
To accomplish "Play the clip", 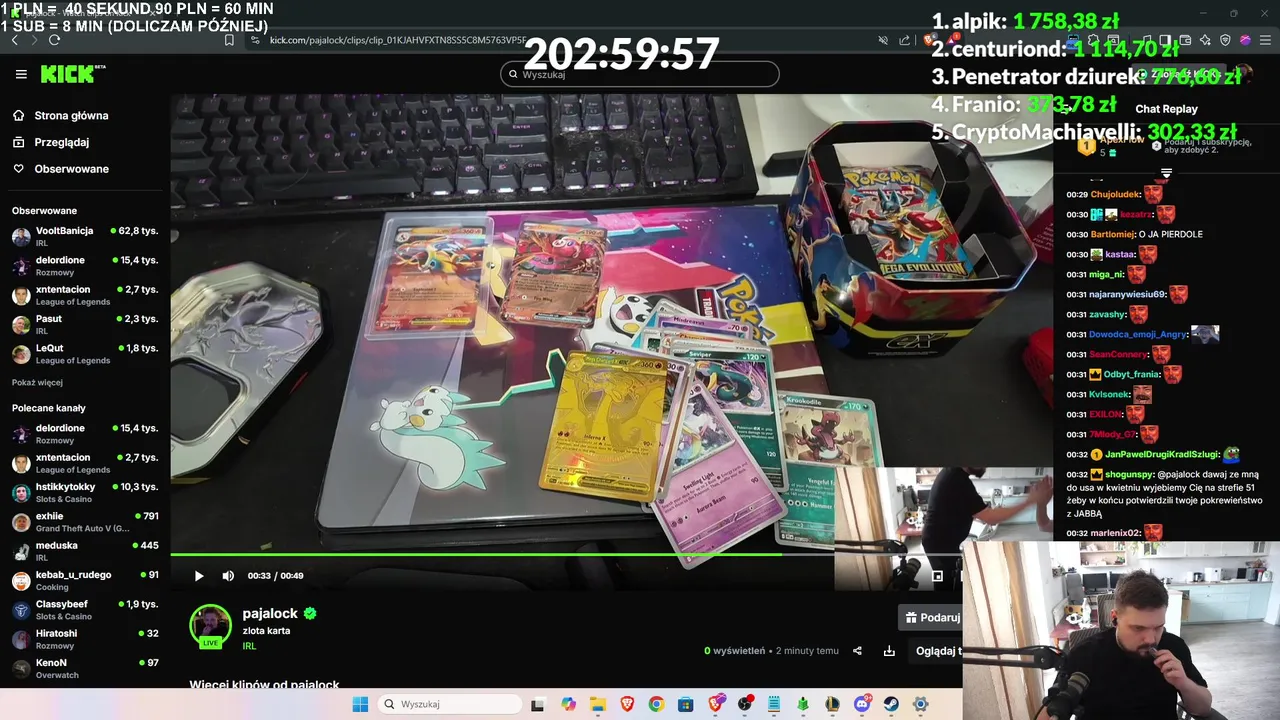I will pos(199,575).
